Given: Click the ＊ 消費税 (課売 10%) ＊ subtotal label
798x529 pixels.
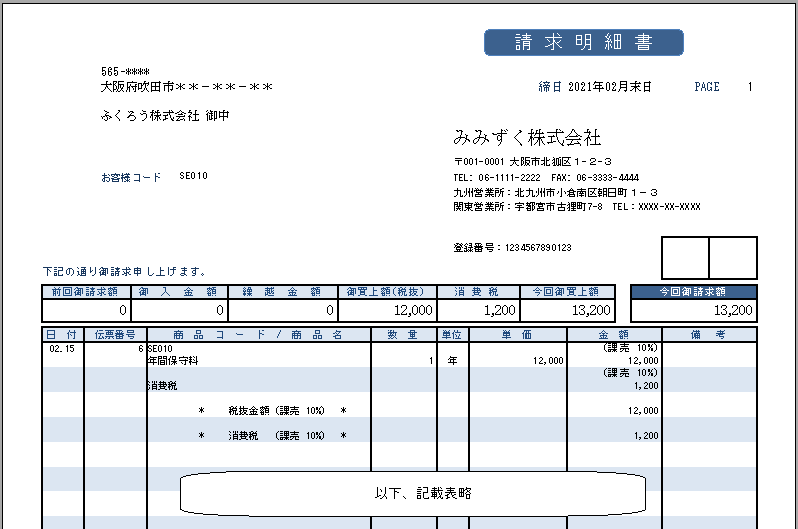Looking at the screenshot, I should 272,435.
